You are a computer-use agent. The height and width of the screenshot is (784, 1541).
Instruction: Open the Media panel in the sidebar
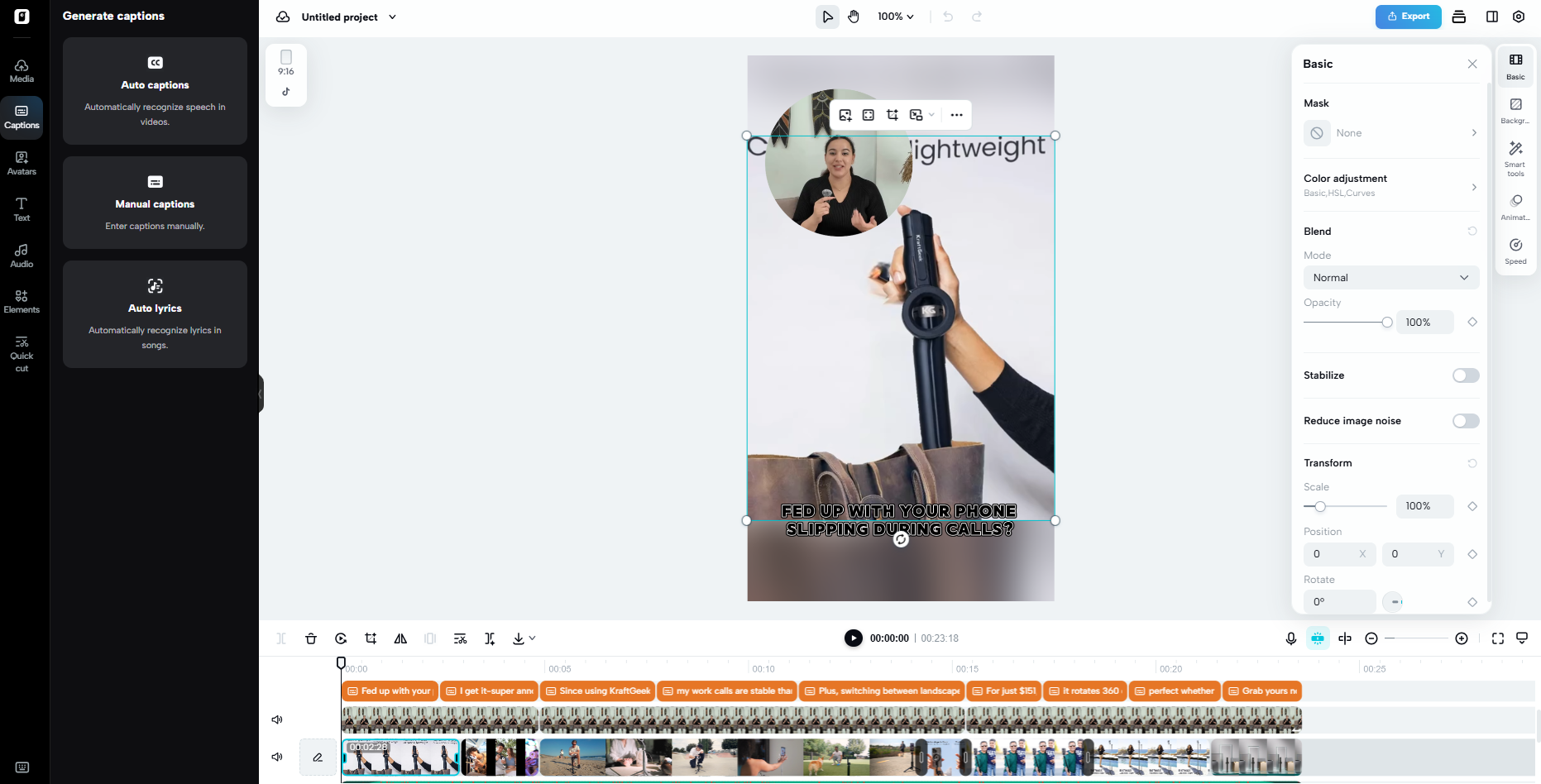(22, 69)
